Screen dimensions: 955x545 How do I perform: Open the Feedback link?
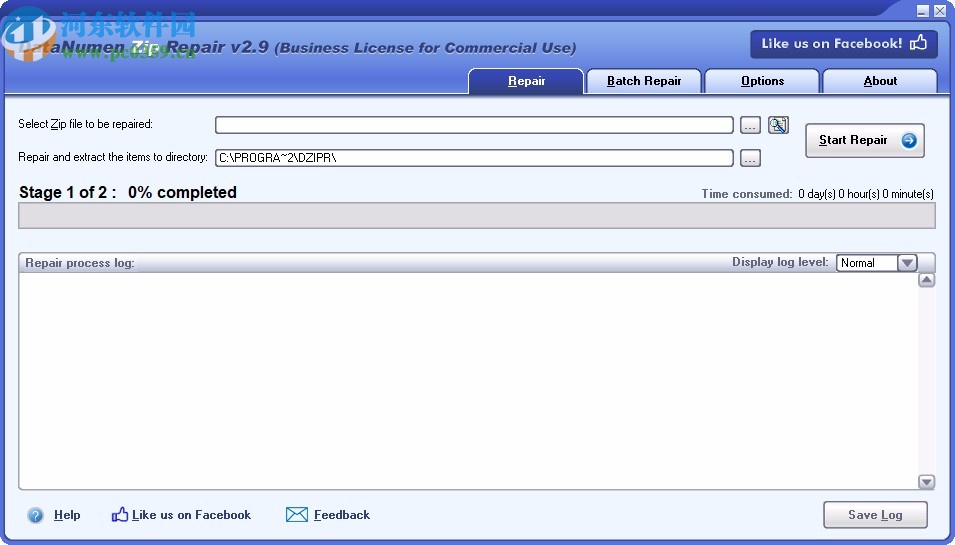point(342,515)
